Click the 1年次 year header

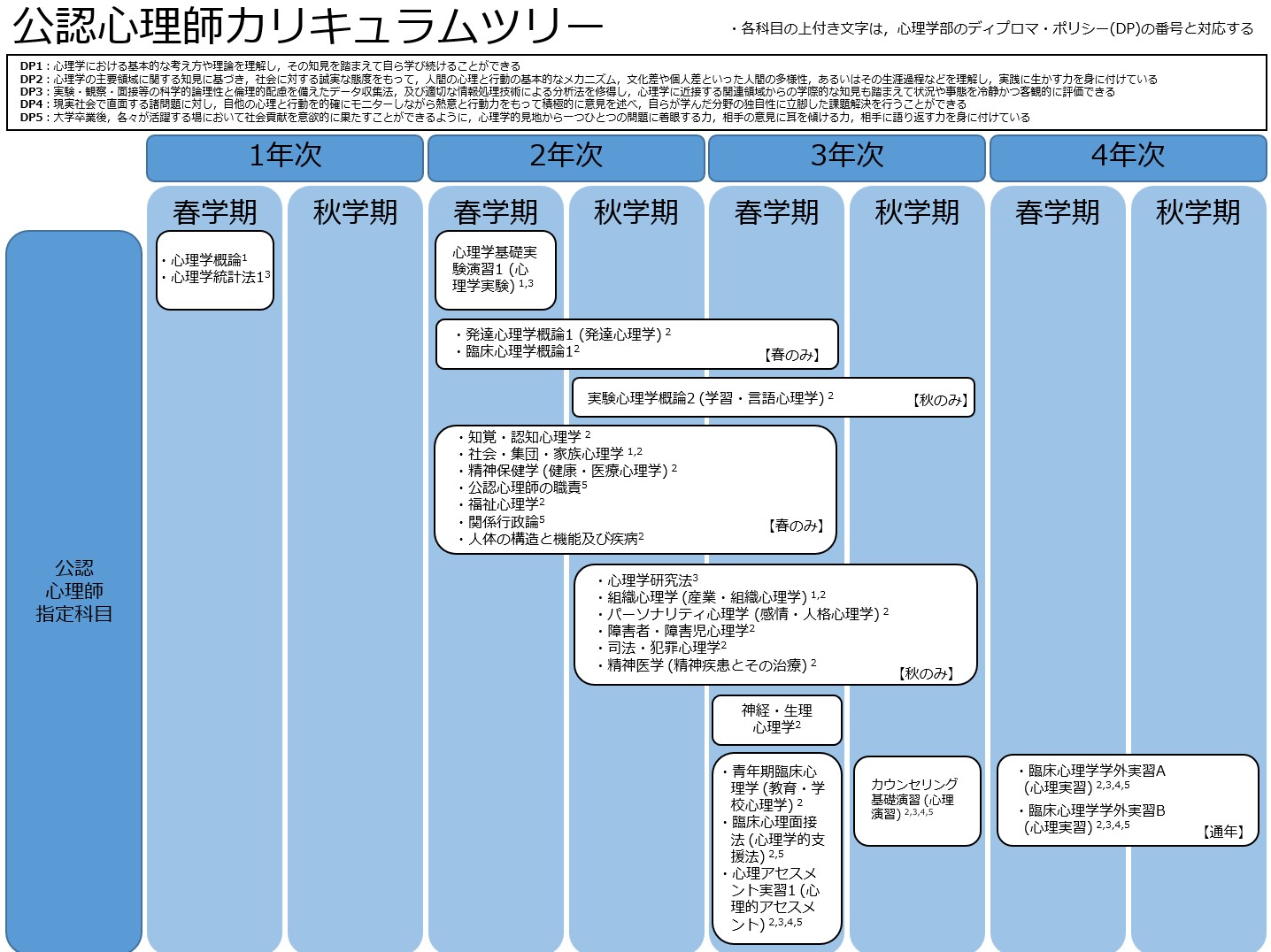tap(285, 157)
